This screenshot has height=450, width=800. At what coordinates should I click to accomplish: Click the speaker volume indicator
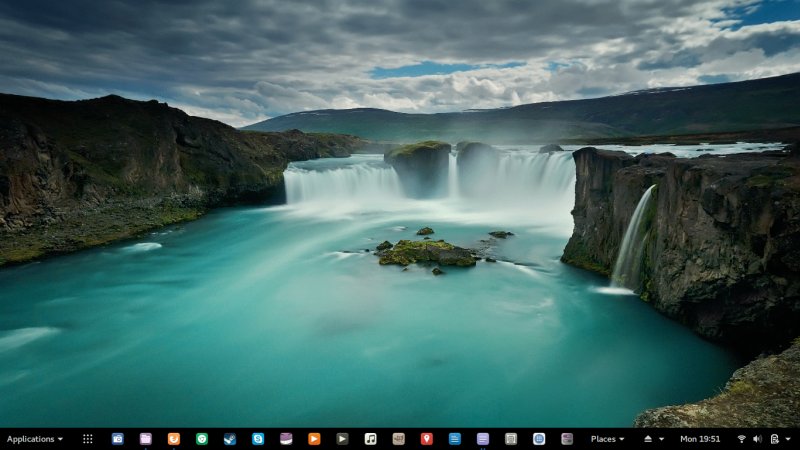pos(758,439)
